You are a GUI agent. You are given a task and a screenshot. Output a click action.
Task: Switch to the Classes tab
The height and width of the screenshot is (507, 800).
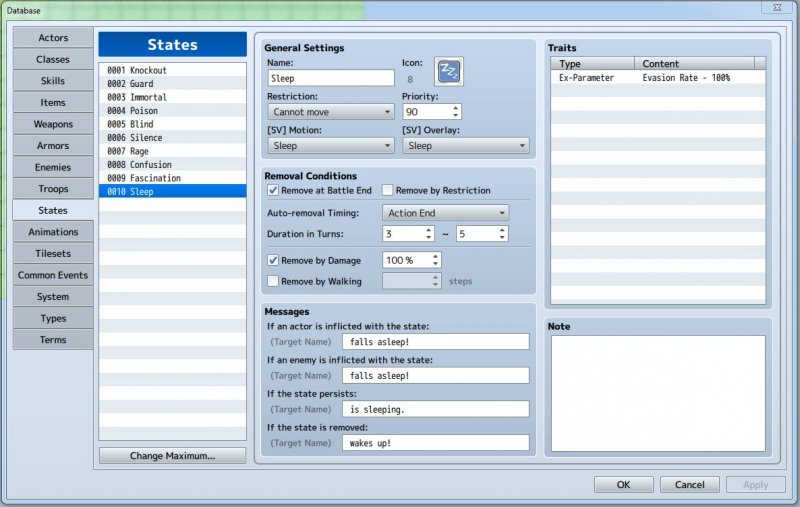coord(53,59)
